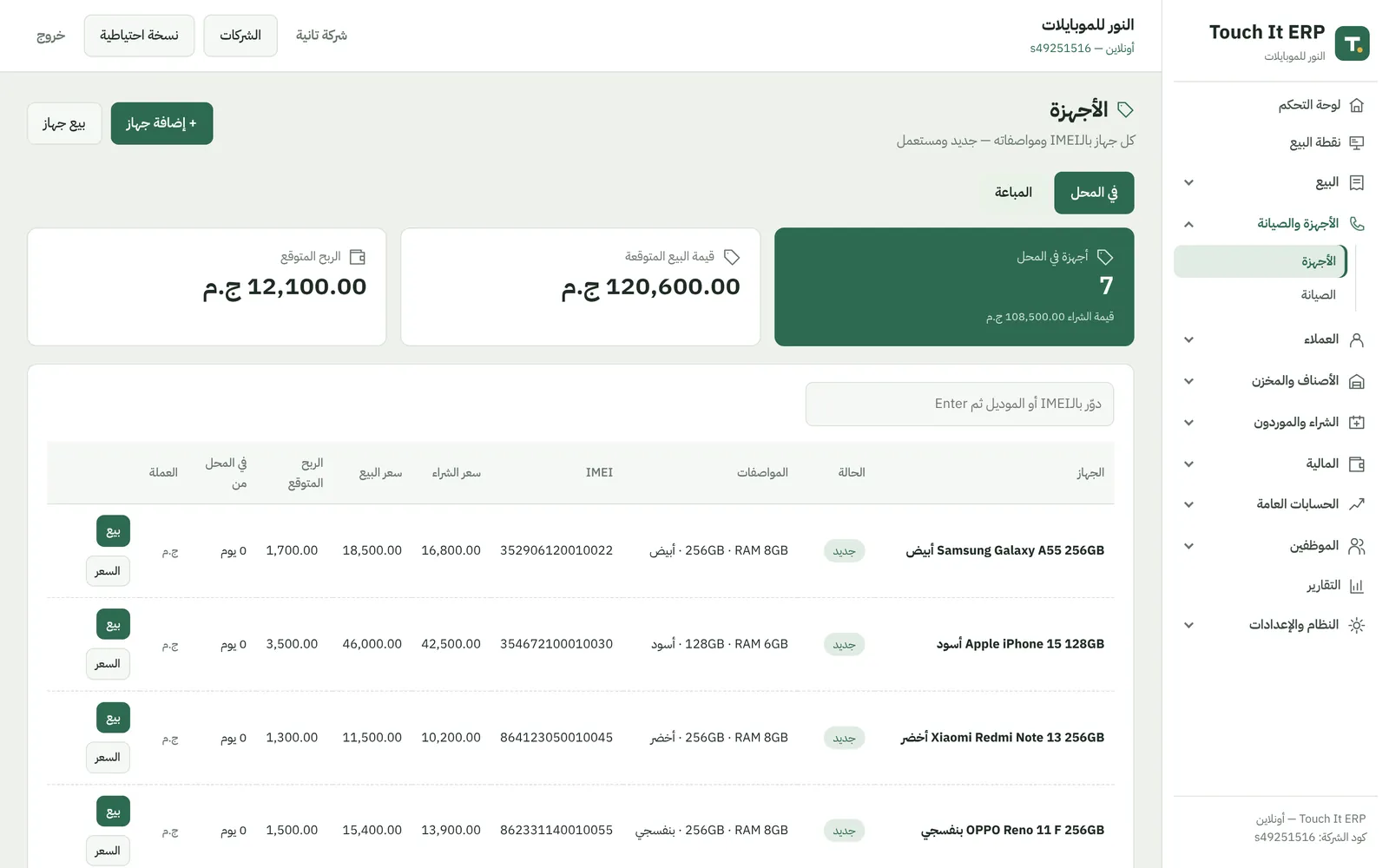Click wallet icon in الربح المتوقع card
1389x868 pixels.
coord(358,257)
